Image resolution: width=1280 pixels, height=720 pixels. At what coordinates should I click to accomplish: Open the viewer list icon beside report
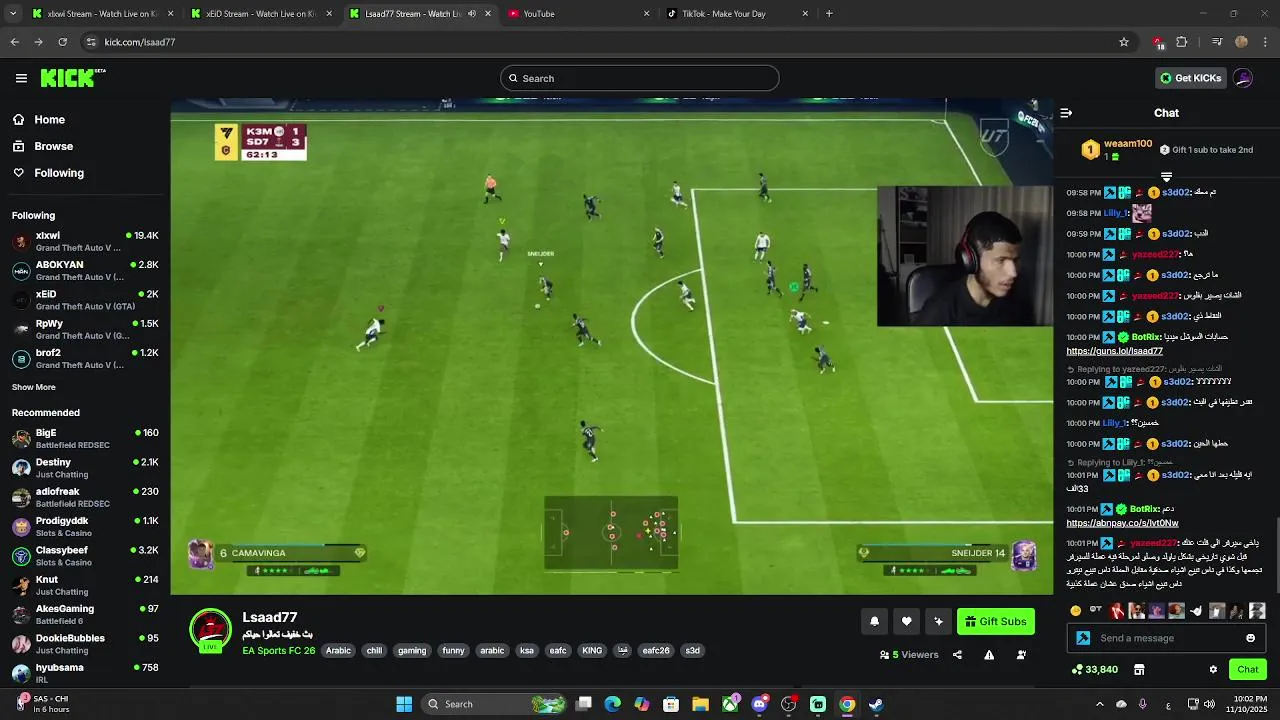click(x=1021, y=655)
